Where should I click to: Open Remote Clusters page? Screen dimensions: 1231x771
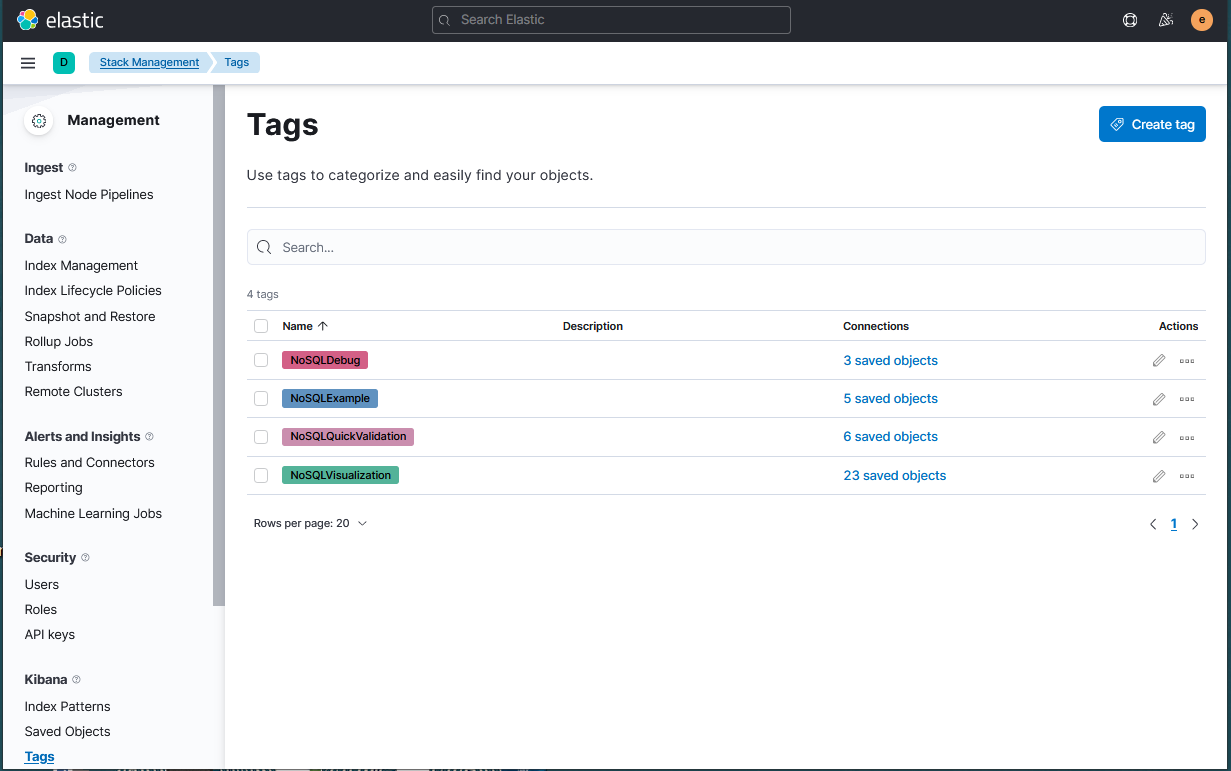pos(74,392)
